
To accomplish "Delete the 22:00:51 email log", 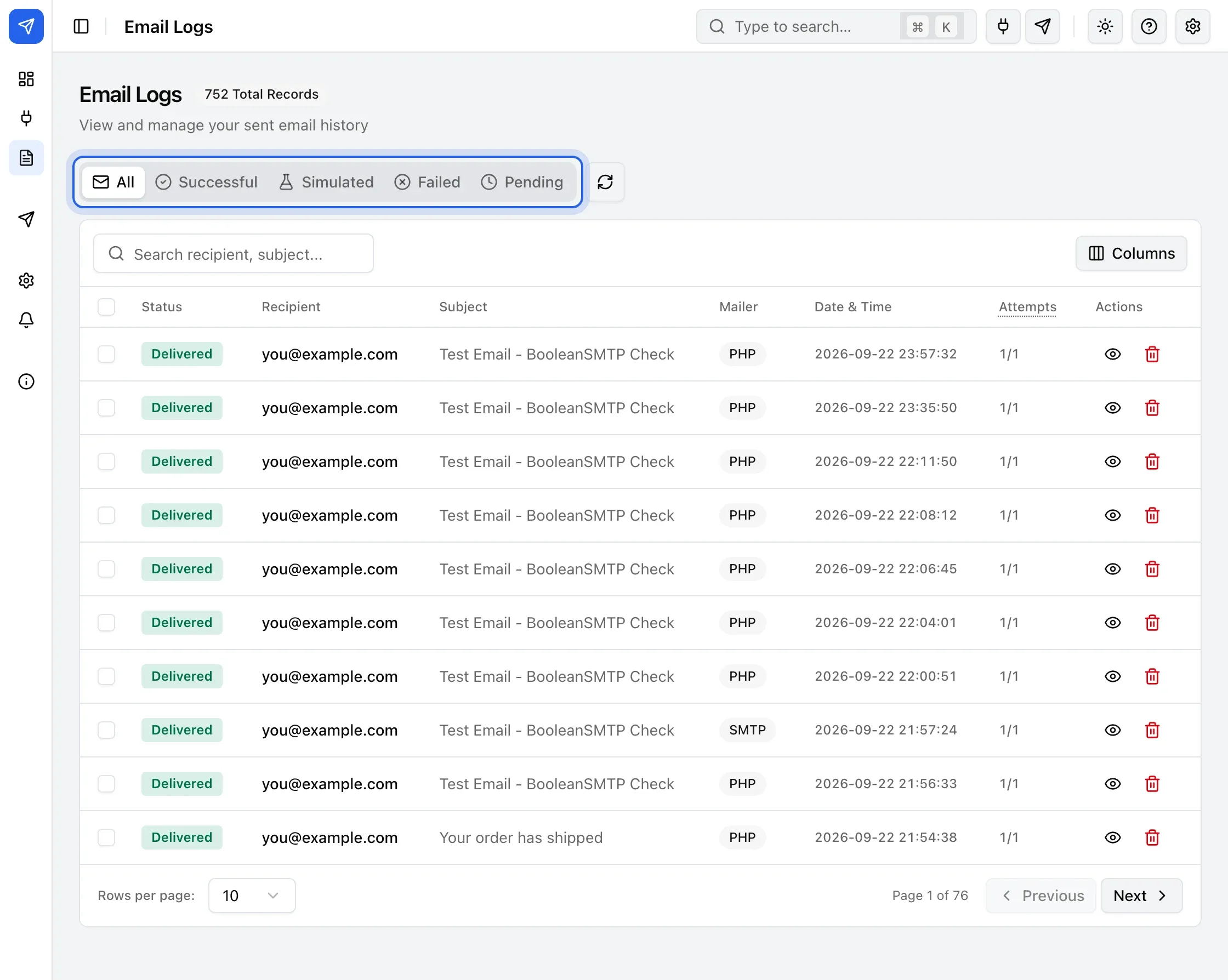I will pos(1152,676).
